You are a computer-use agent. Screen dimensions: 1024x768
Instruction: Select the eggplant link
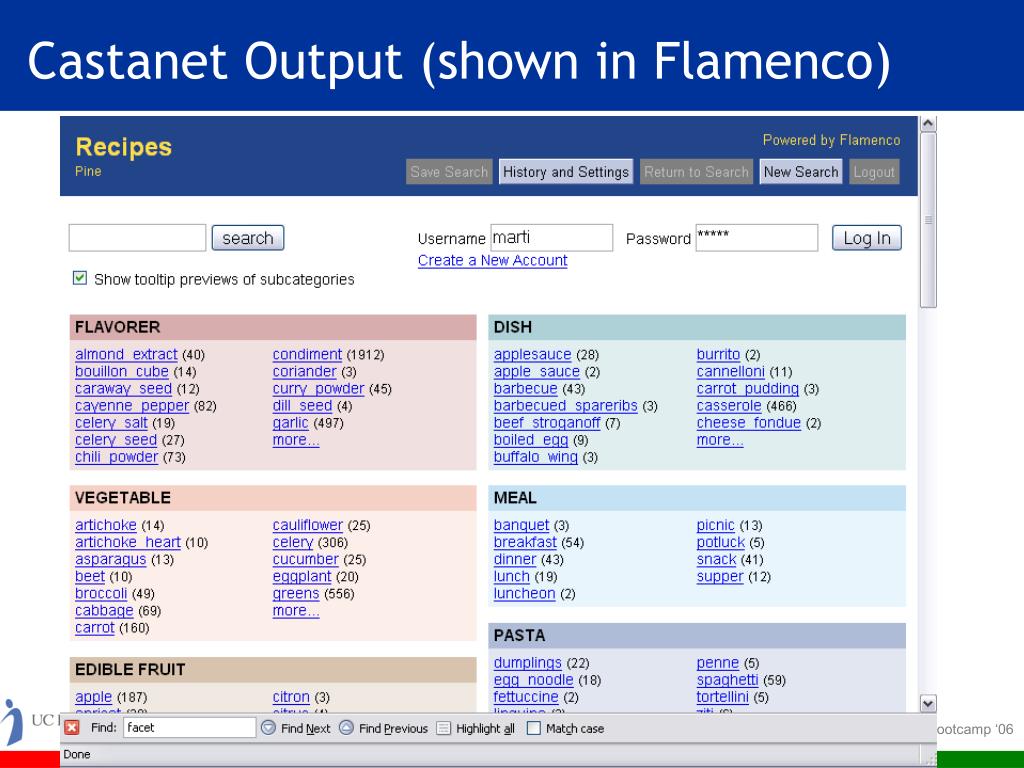tap(302, 577)
